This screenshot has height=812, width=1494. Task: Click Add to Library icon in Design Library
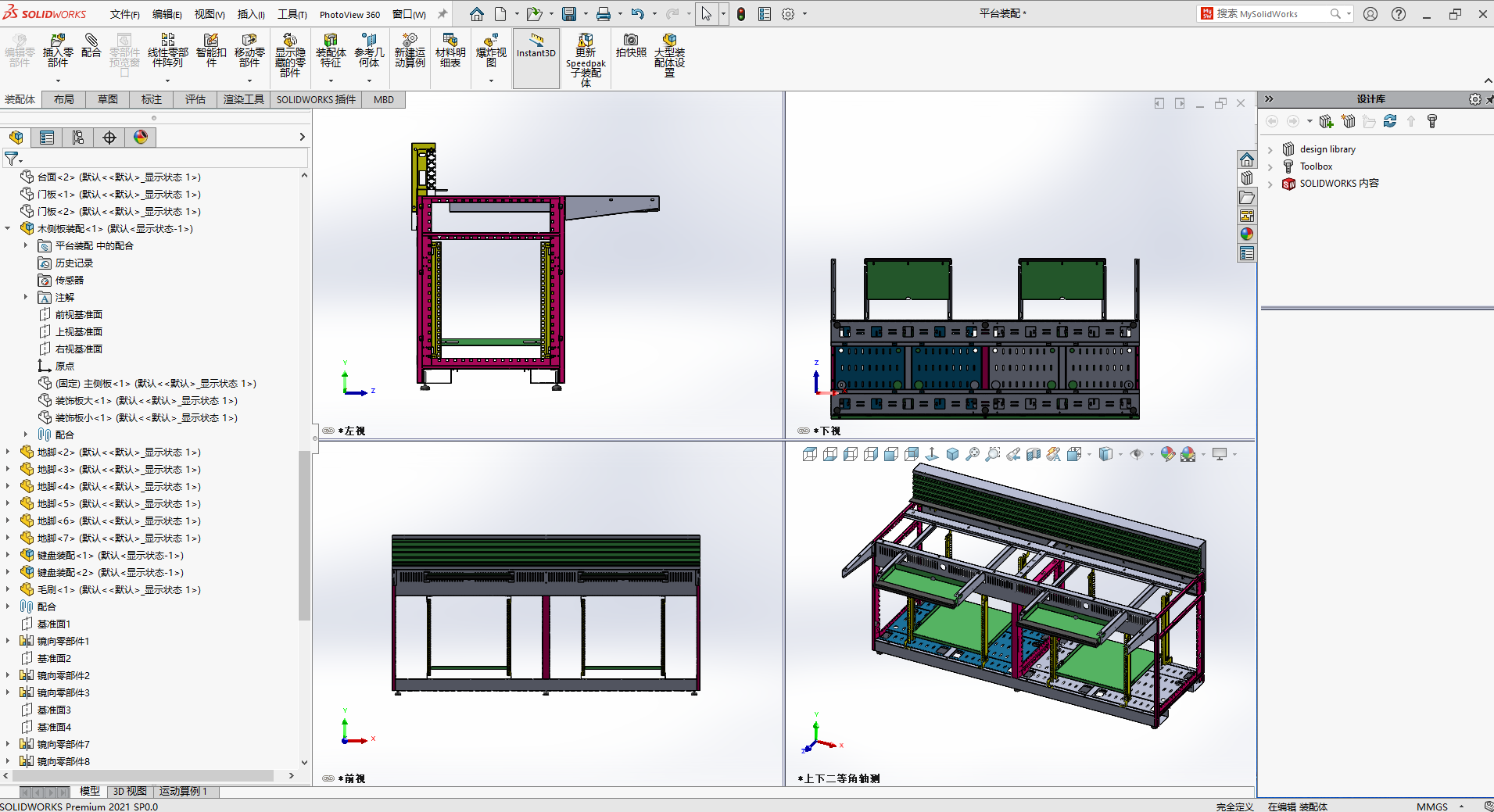tap(1326, 121)
